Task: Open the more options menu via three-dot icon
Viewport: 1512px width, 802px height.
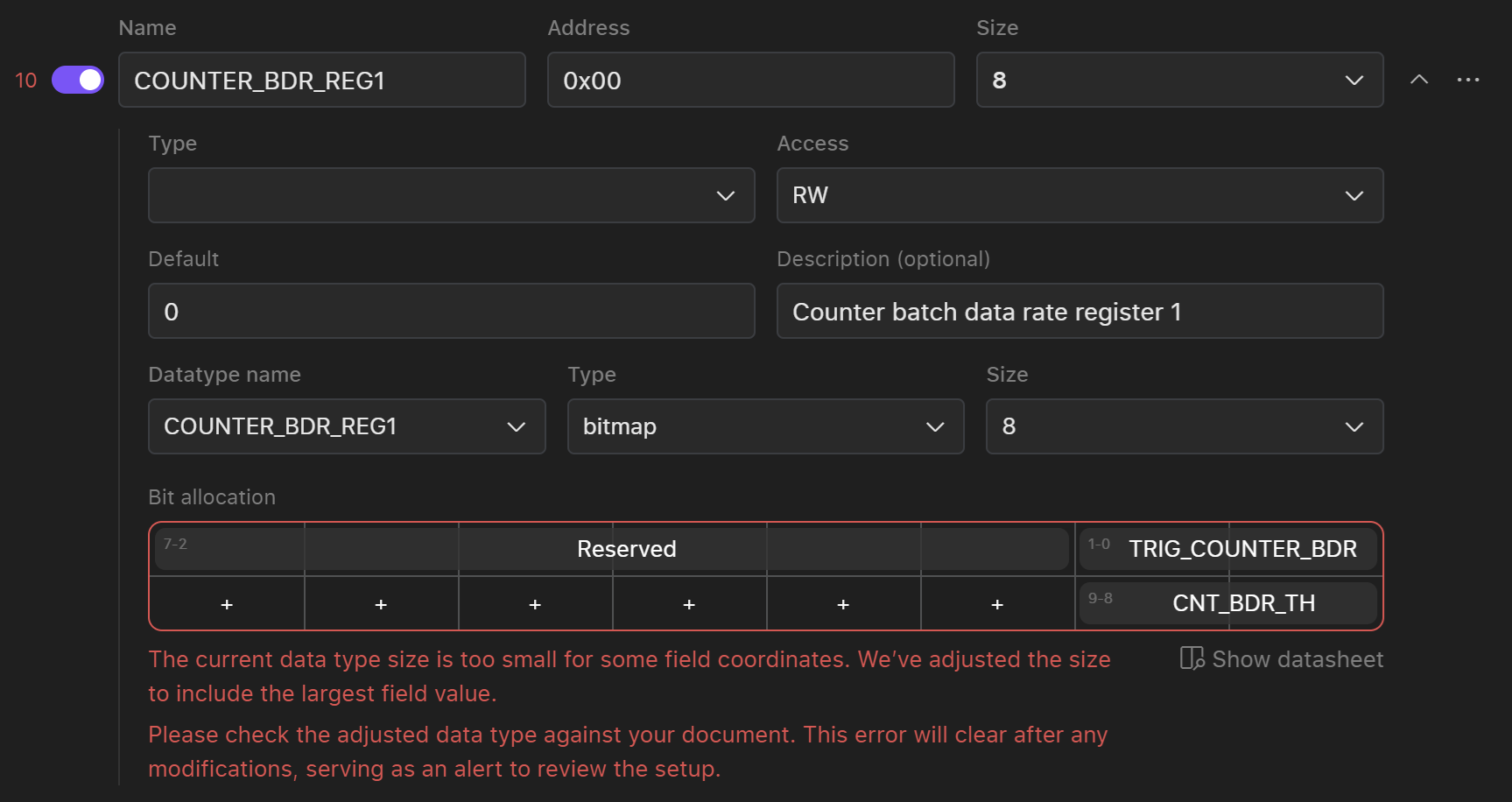Action: [x=1468, y=80]
